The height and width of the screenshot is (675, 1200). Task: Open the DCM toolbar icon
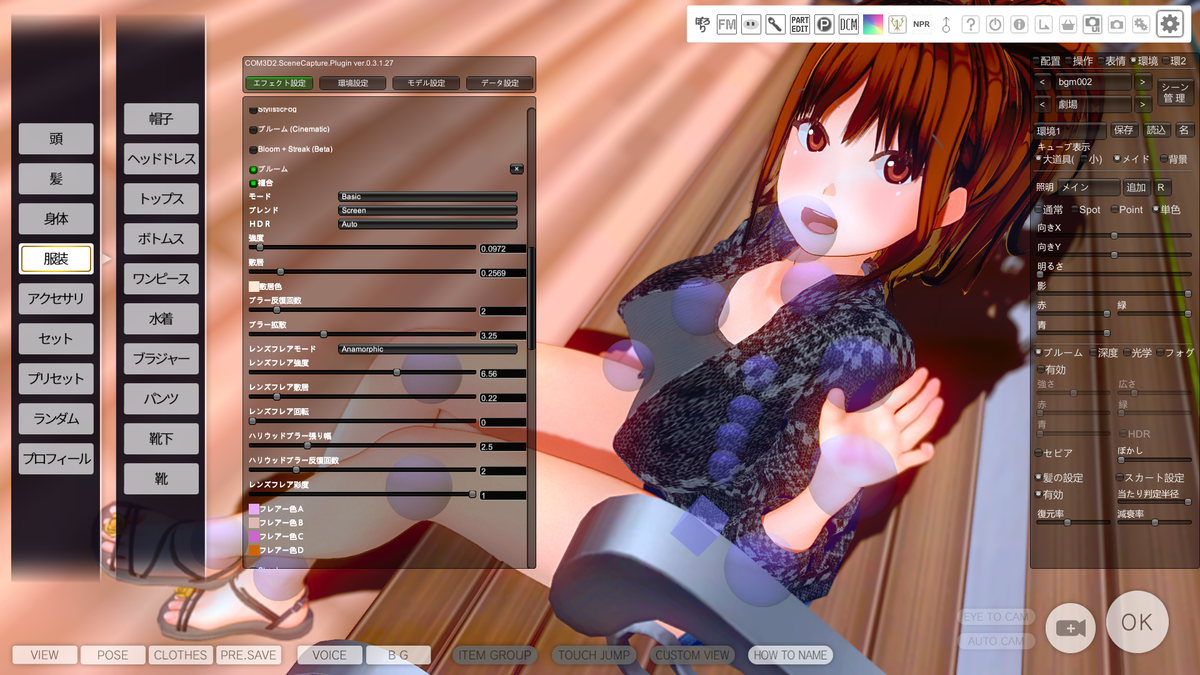coord(848,24)
